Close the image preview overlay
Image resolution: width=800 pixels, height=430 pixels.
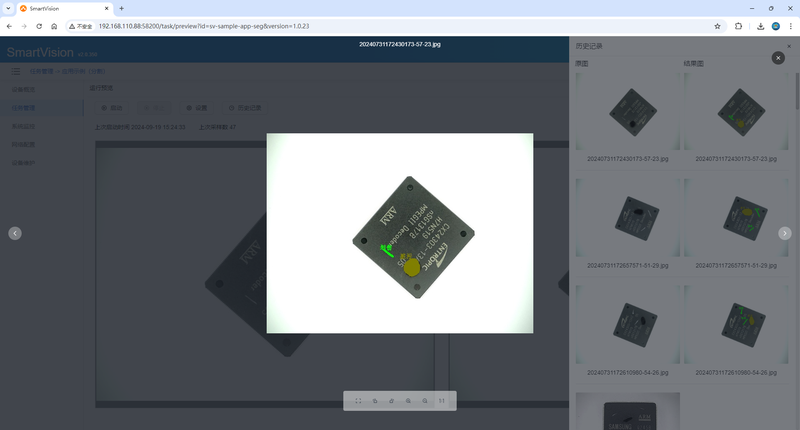778,58
